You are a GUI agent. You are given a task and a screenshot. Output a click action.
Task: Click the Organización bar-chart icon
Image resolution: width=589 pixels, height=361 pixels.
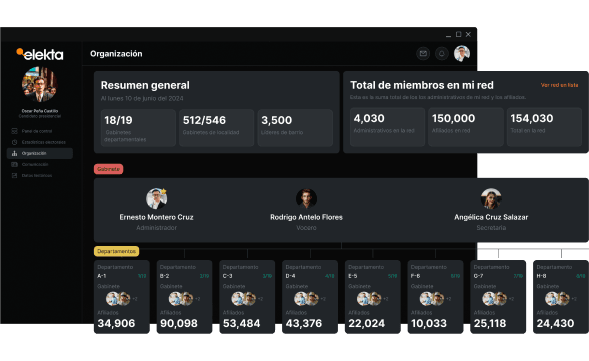pyautogui.click(x=14, y=153)
